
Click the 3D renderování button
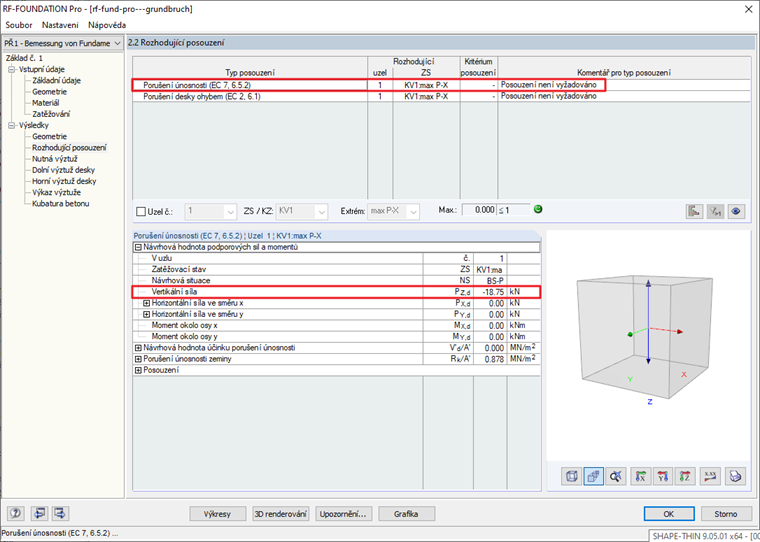pyautogui.click(x=281, y=514)
